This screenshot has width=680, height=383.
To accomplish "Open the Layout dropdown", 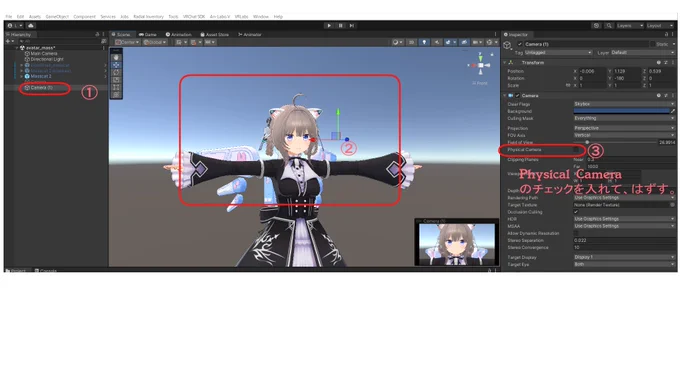I will pyautogui.click(x=660, y=26).
